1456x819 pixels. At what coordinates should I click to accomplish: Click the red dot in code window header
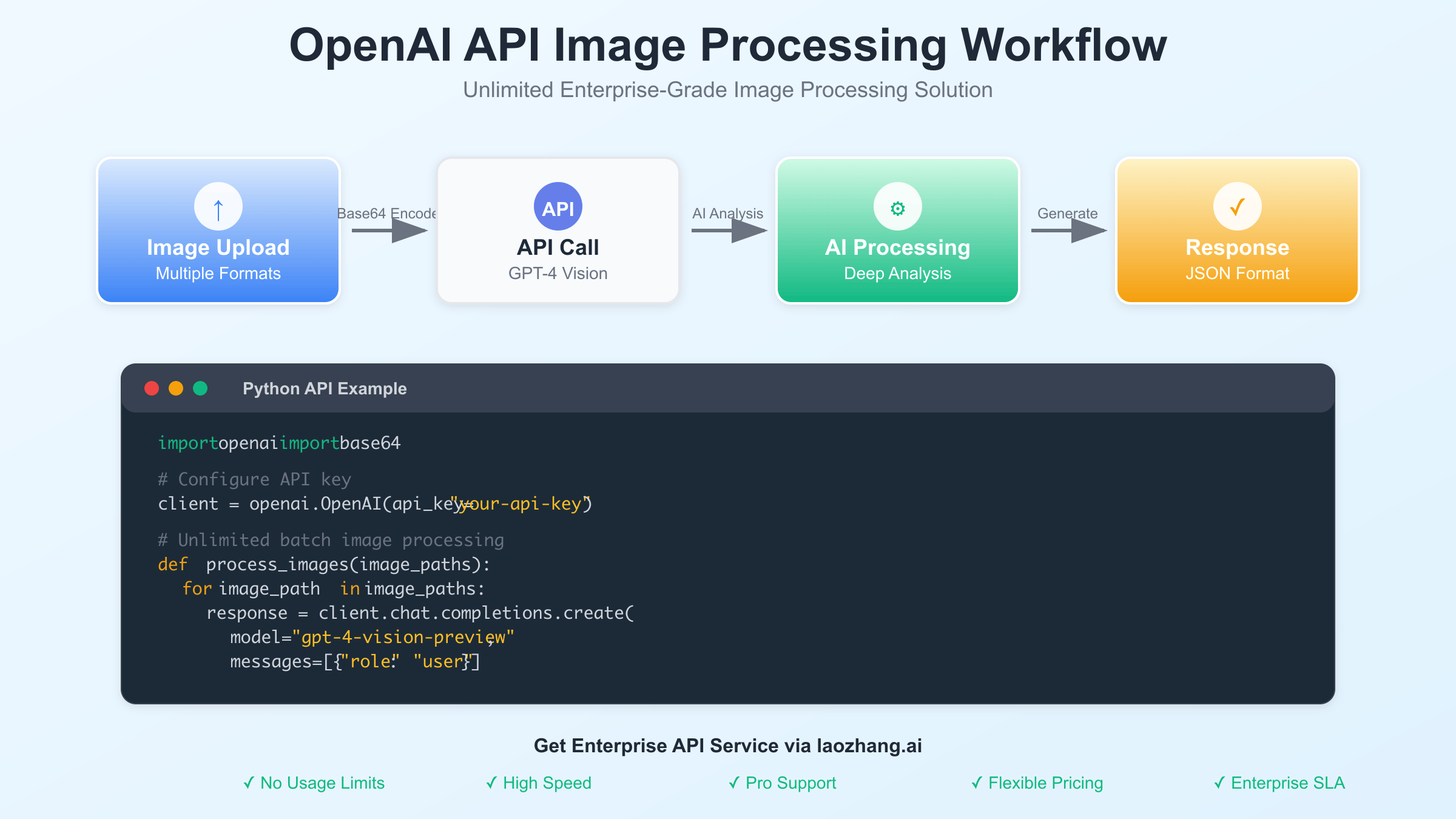[x=152, y=388]
